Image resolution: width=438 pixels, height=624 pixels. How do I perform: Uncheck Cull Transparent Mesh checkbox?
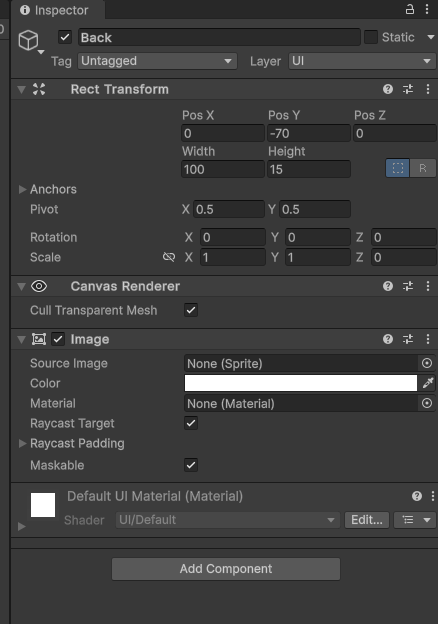point(191,310)
